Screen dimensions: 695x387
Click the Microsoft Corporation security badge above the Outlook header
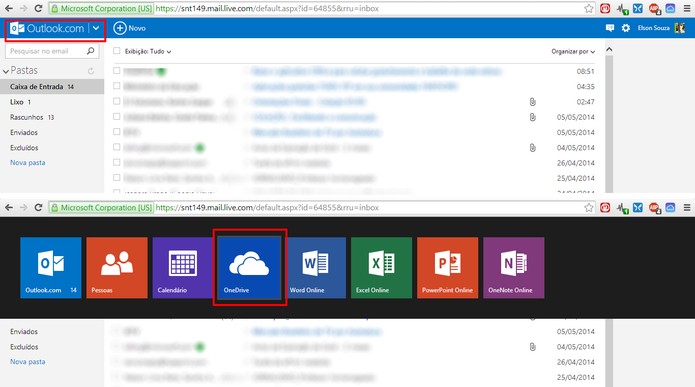click(102, 8)
